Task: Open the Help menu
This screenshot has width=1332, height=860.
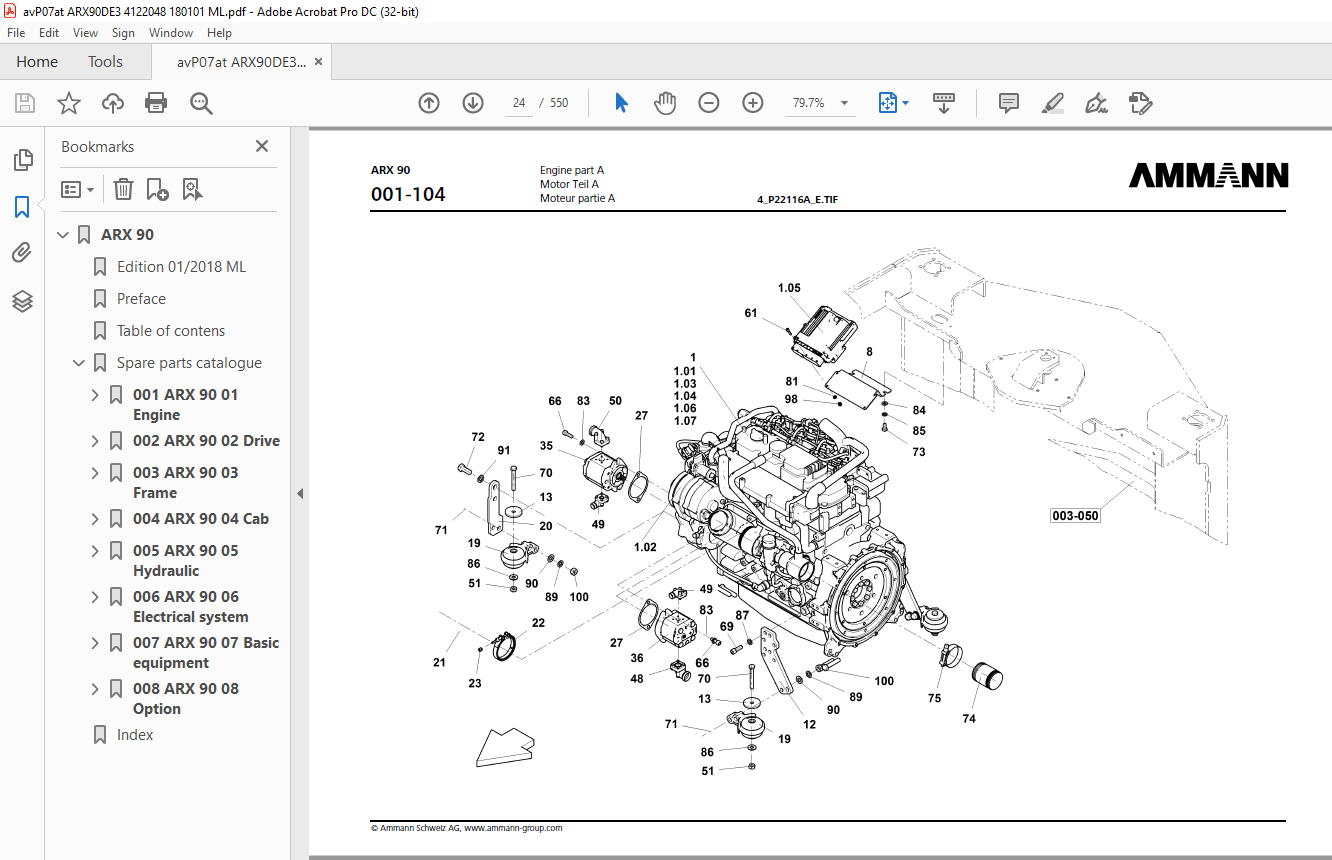Action: [x=219, y=33]
